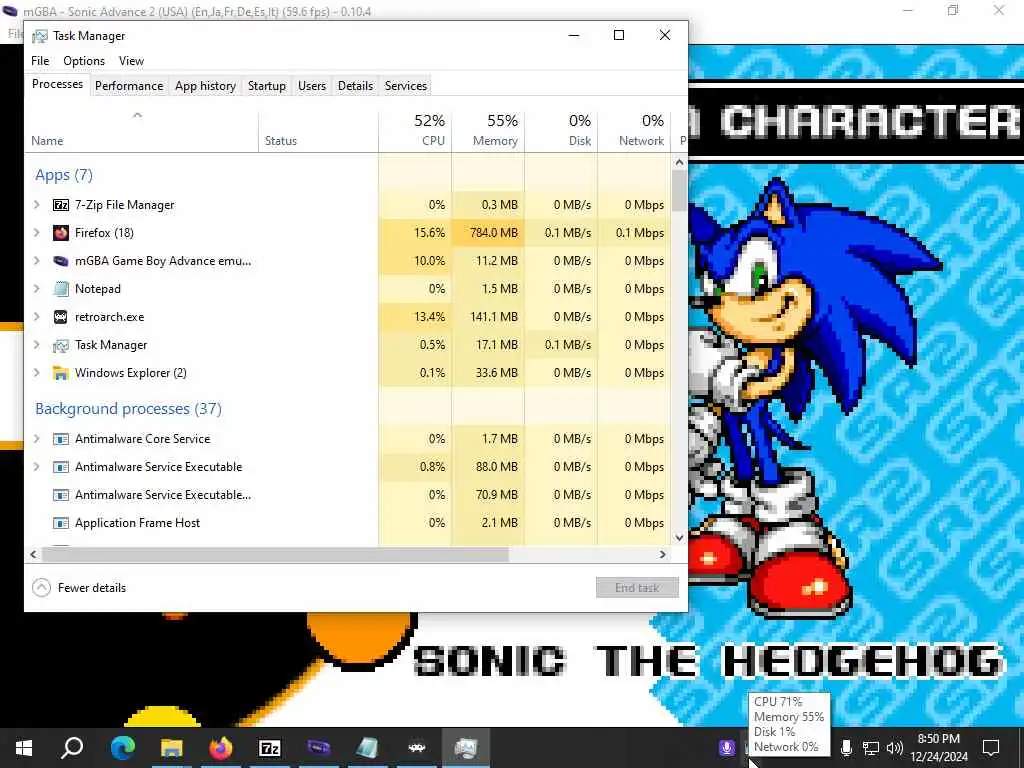The image size is (1024, 768).
Task: Click the microphone tray icon
Action: click(846, 748)
